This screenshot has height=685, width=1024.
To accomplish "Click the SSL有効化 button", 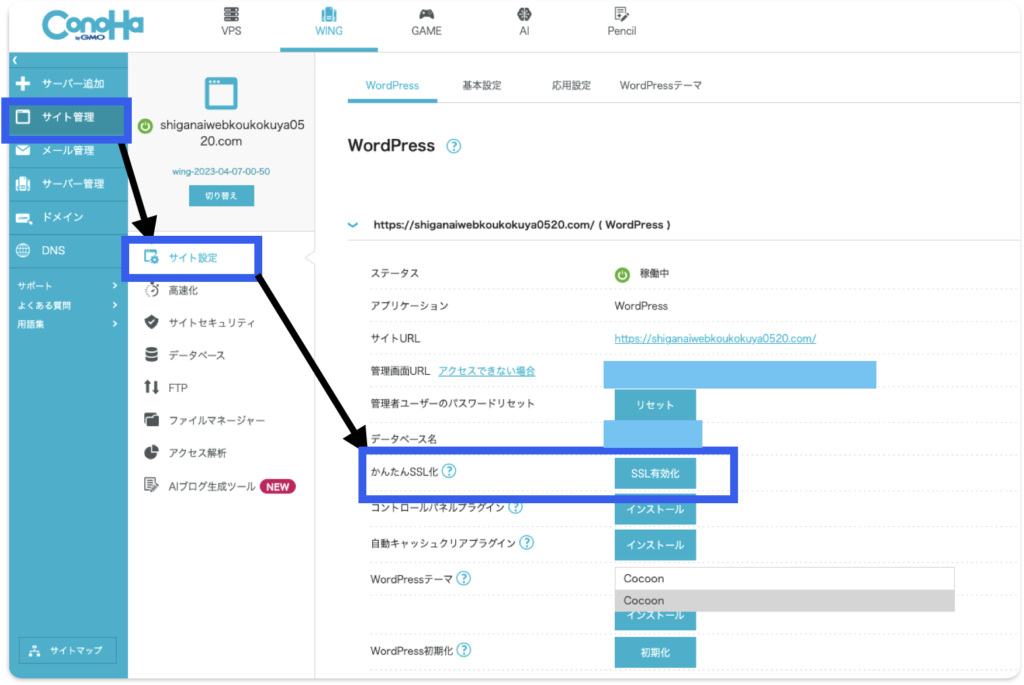I will pyautogui.click(x=655, y=473).
